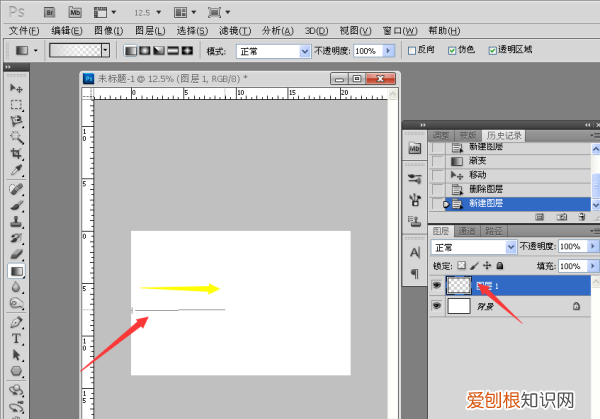
Task: Select the Eraser tool
Action: click(x=16, y=254)
